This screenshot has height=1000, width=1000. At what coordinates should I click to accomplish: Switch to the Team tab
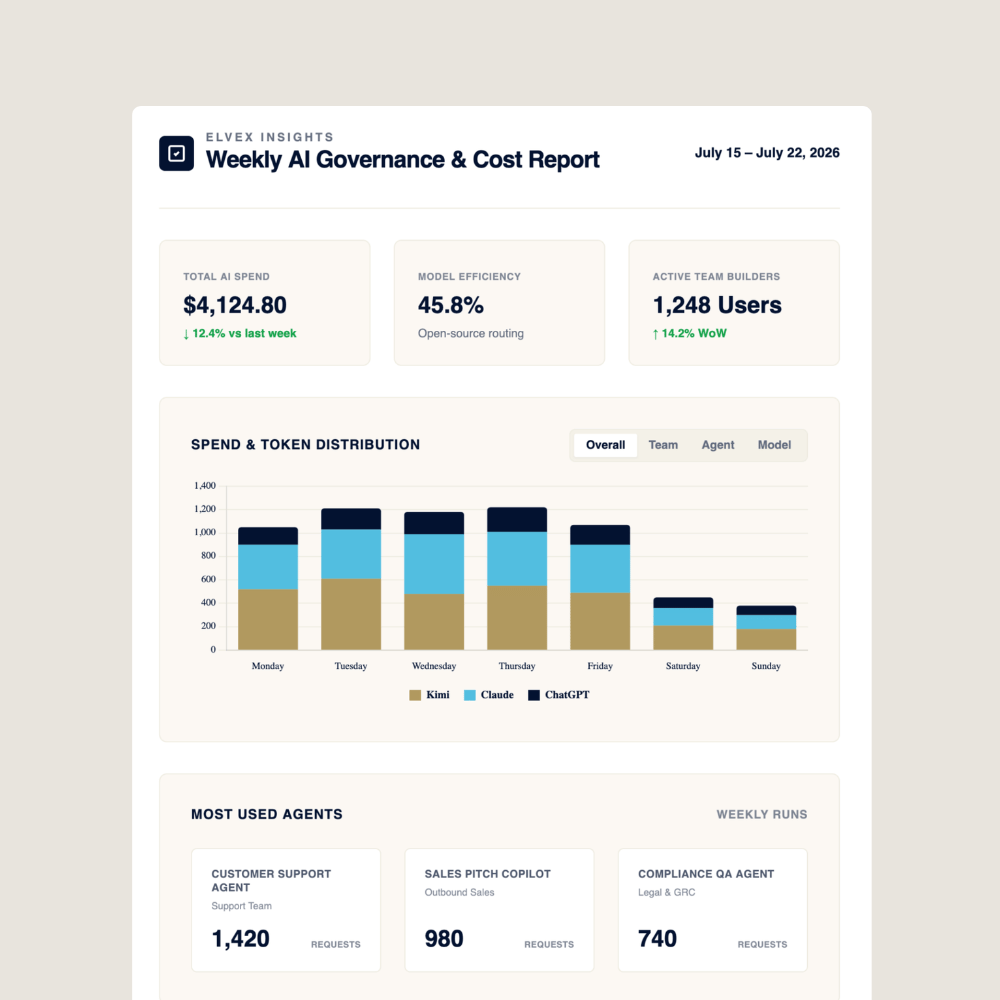[x=663, y=445]
